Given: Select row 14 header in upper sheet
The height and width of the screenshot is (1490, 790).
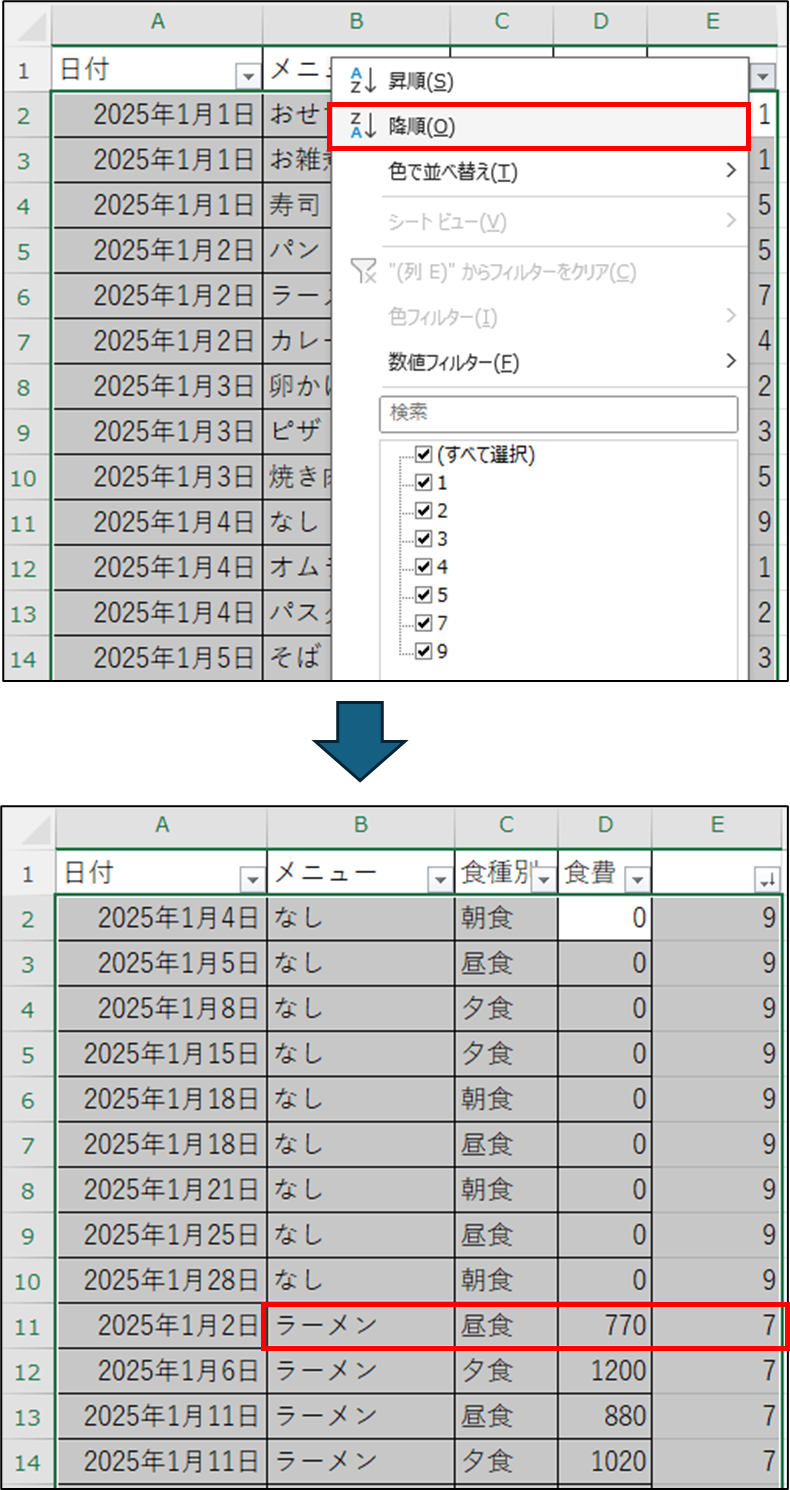Looking at the screenshot, I should [26, 659].
